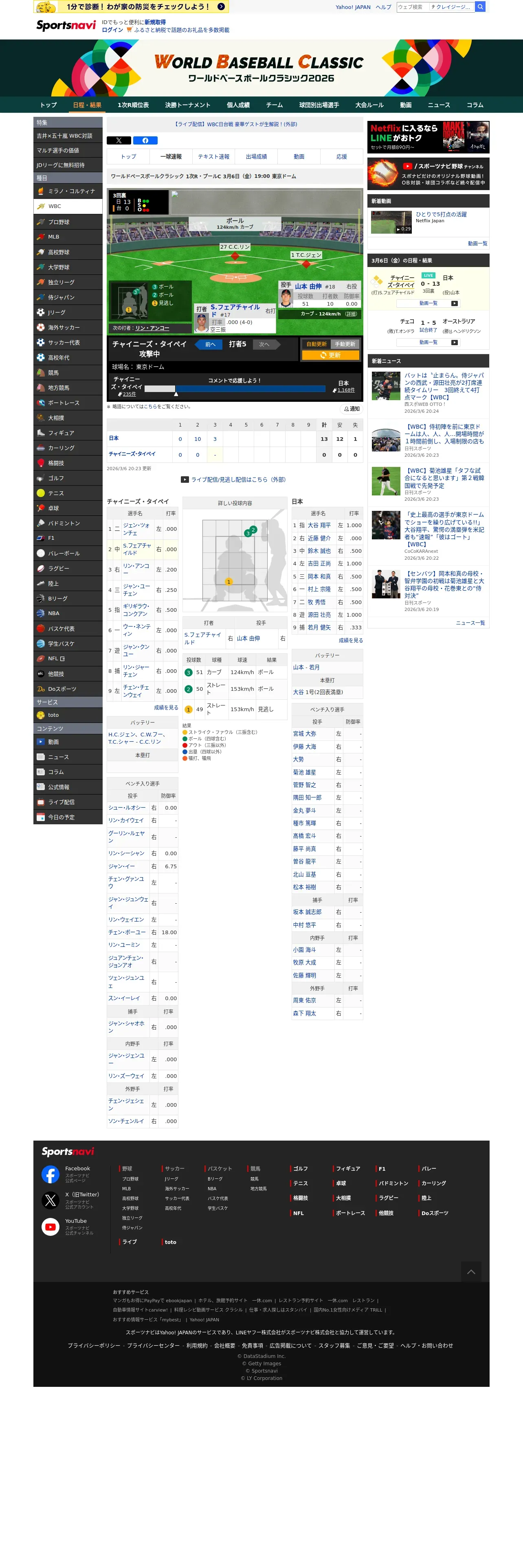The image size is (523, 1568).
Task: Open 大相撲 sidebar item
Action: (x=68, y=418)
